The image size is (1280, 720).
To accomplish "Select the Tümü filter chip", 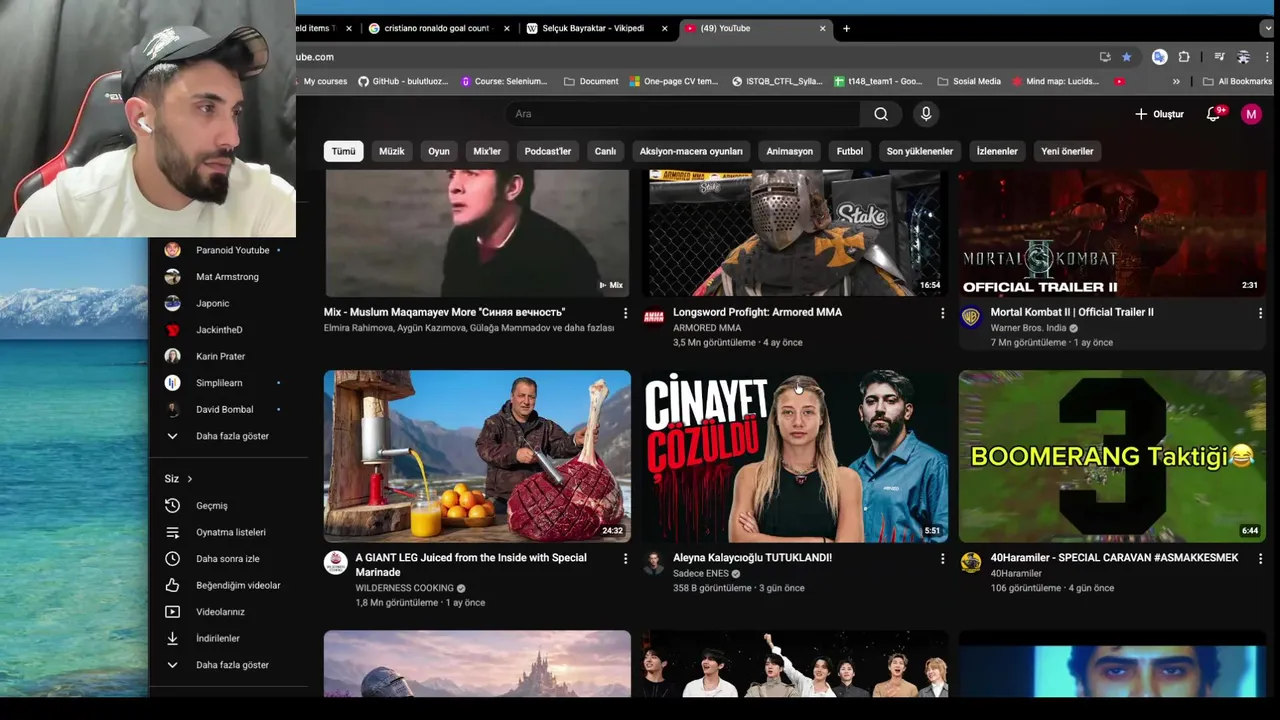I will [343, 151].
